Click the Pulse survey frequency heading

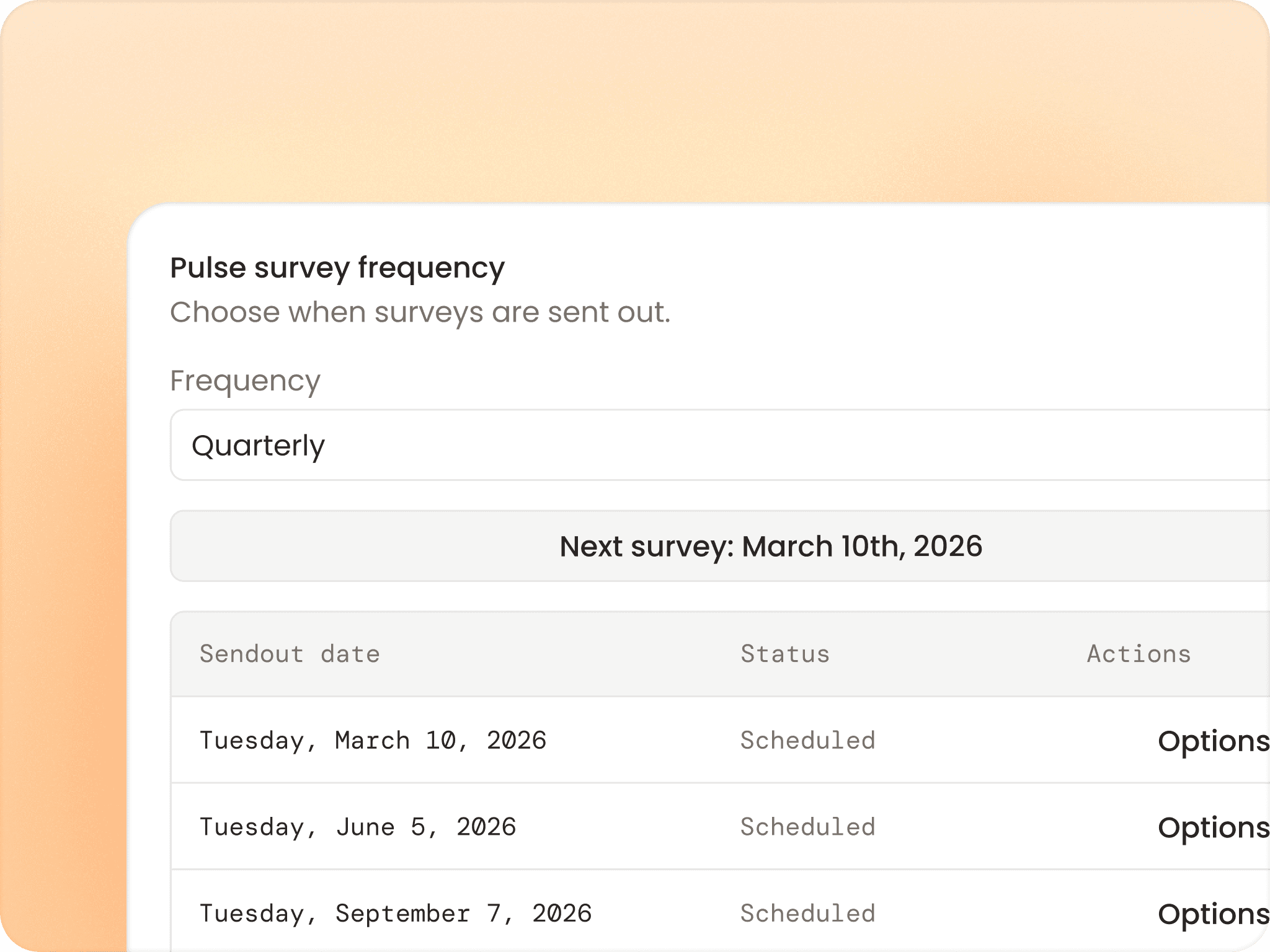tap(337, 268)
